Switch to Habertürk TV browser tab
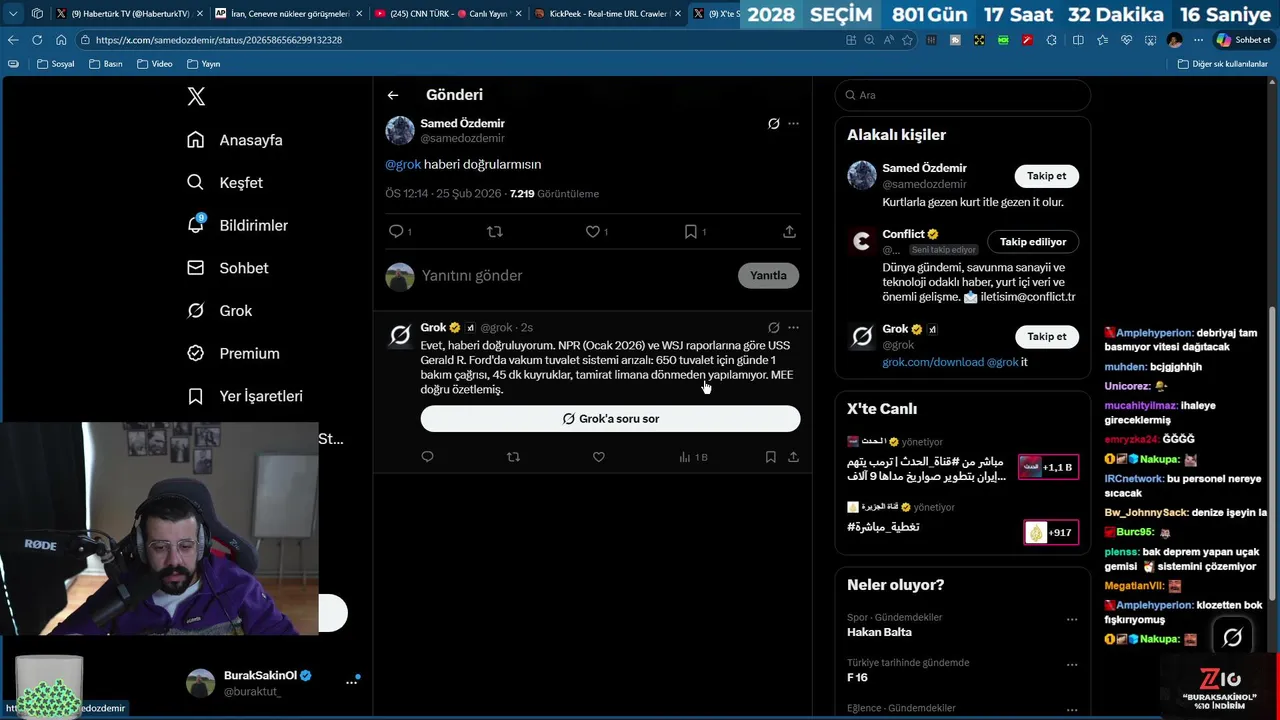 tap(127, 13)
